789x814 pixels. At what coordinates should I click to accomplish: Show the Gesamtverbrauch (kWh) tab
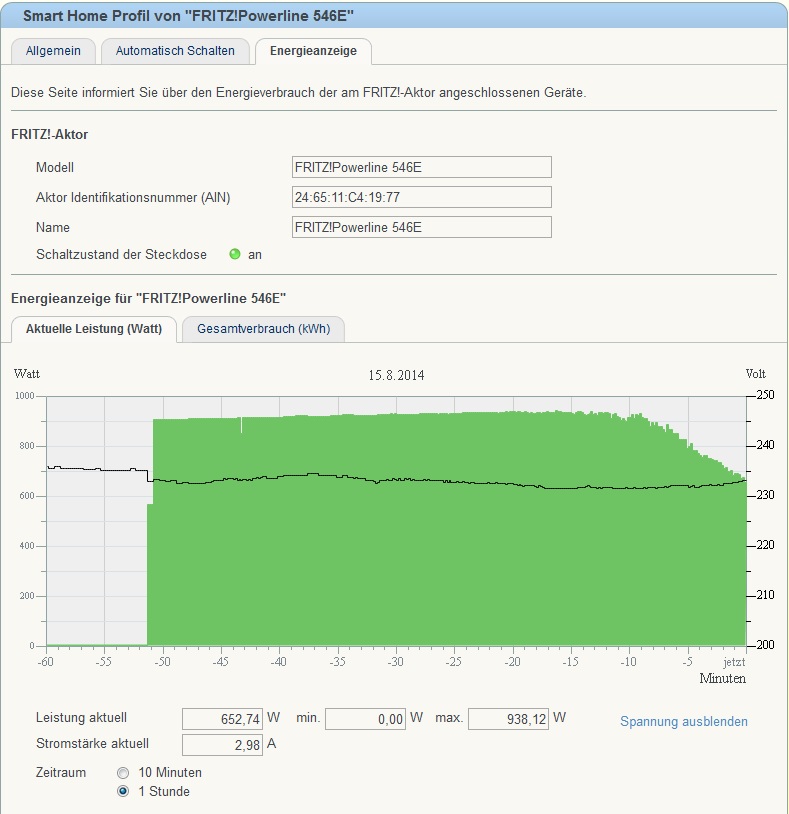tap(263, 329)
